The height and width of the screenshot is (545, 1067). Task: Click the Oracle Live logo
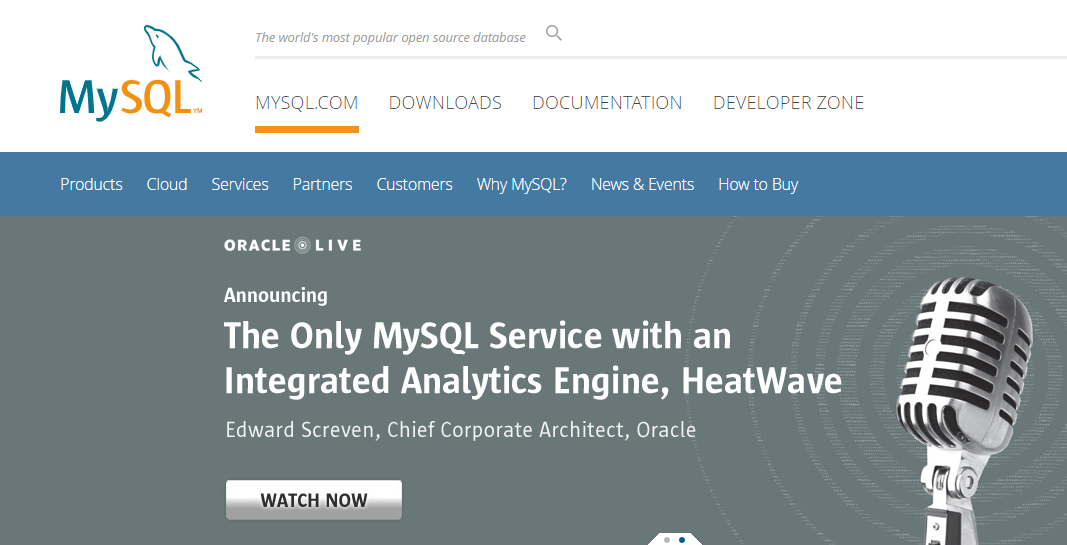click(292, 245)
